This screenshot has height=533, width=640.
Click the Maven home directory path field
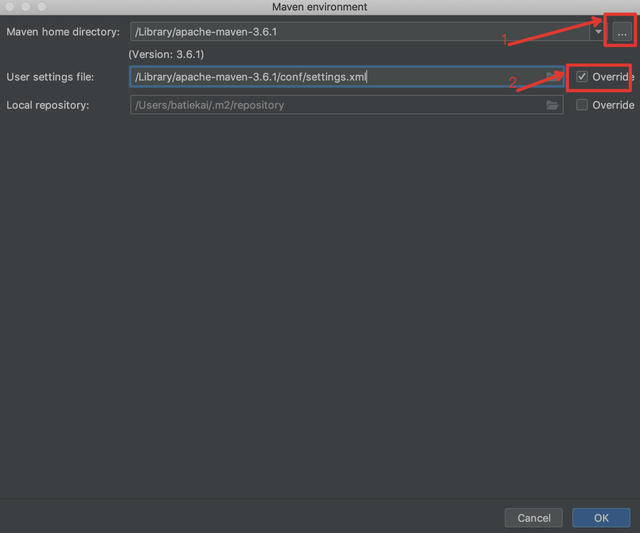click(x=360, y=32)
